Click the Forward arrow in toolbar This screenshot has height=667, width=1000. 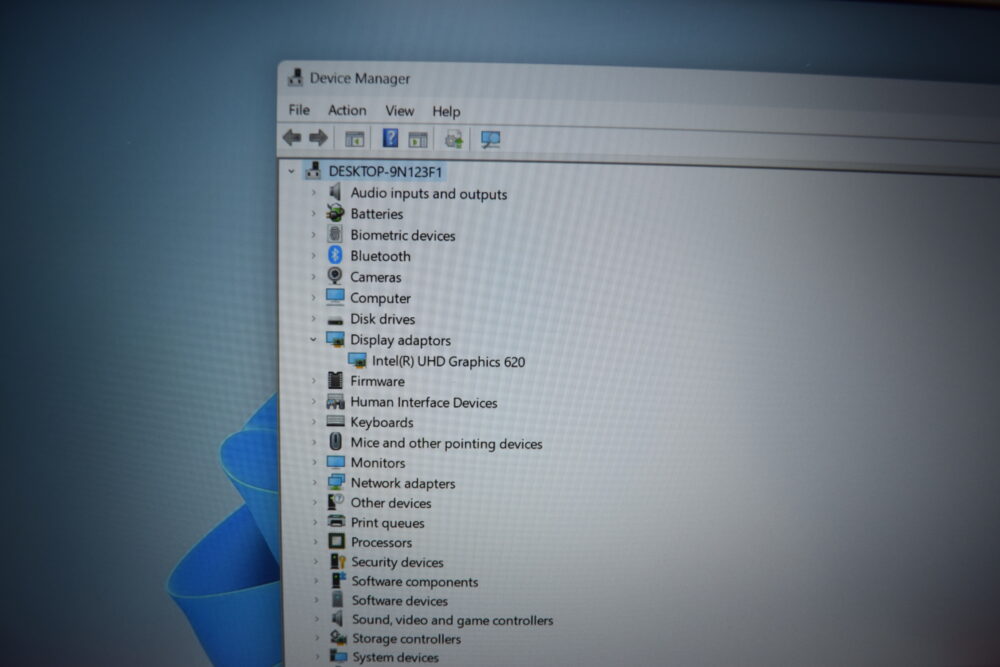tap(318, 138)
